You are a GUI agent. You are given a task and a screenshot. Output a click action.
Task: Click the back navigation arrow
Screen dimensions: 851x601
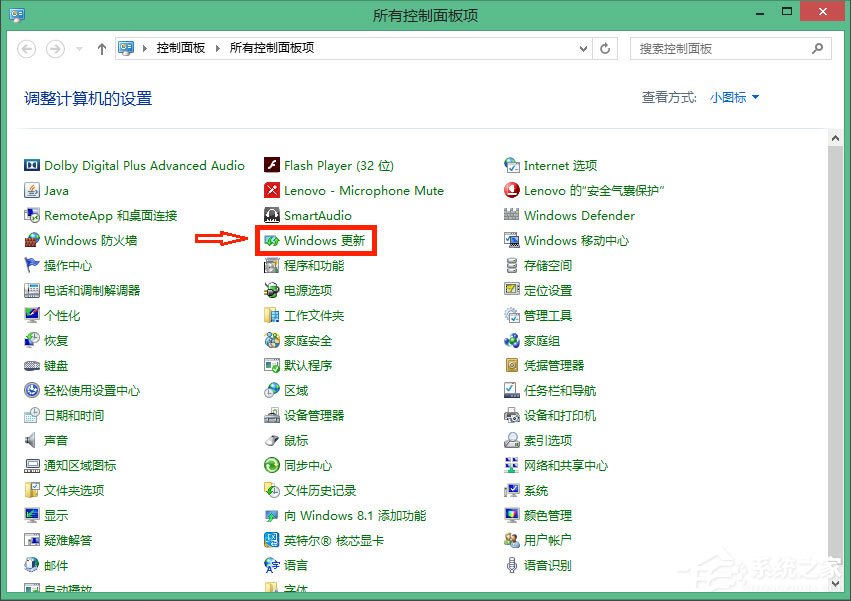click(26, 48)
